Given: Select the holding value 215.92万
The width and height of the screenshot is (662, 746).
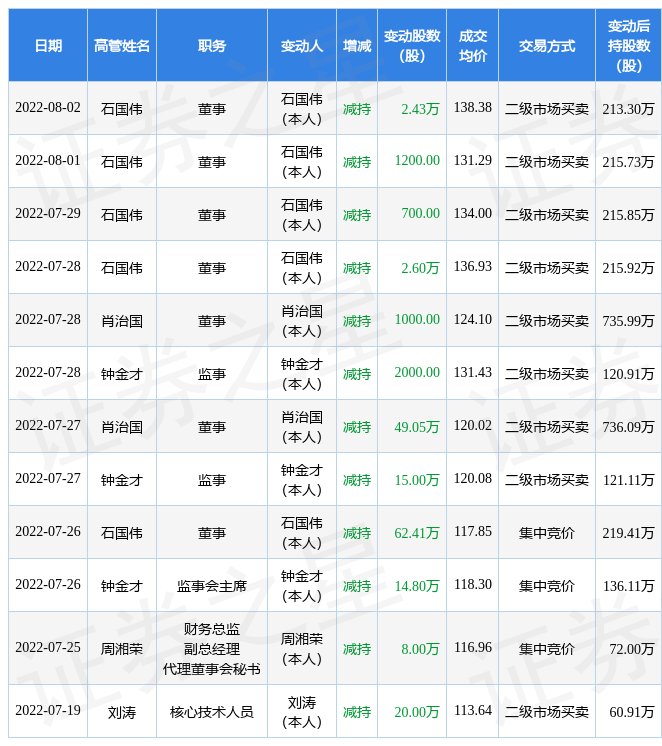Looking at the screenshot, I should tap(628, 268).
